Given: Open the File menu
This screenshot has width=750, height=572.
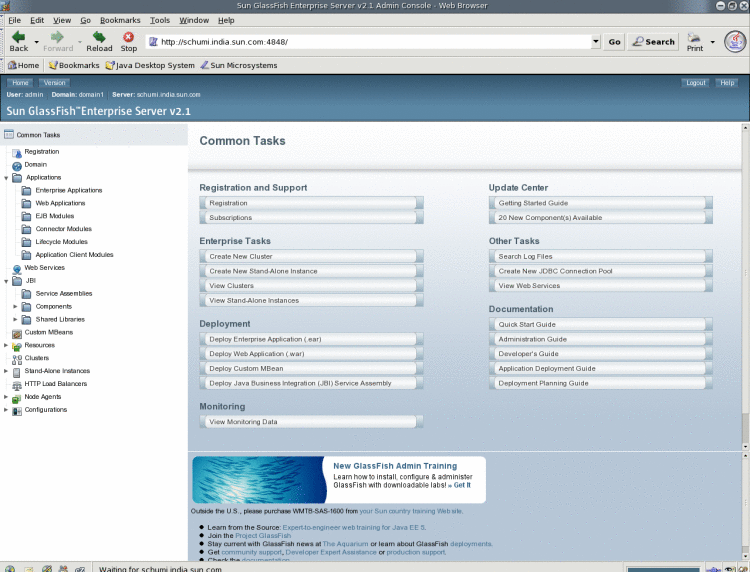Looking at the screenshot, I should coord(14,20).
